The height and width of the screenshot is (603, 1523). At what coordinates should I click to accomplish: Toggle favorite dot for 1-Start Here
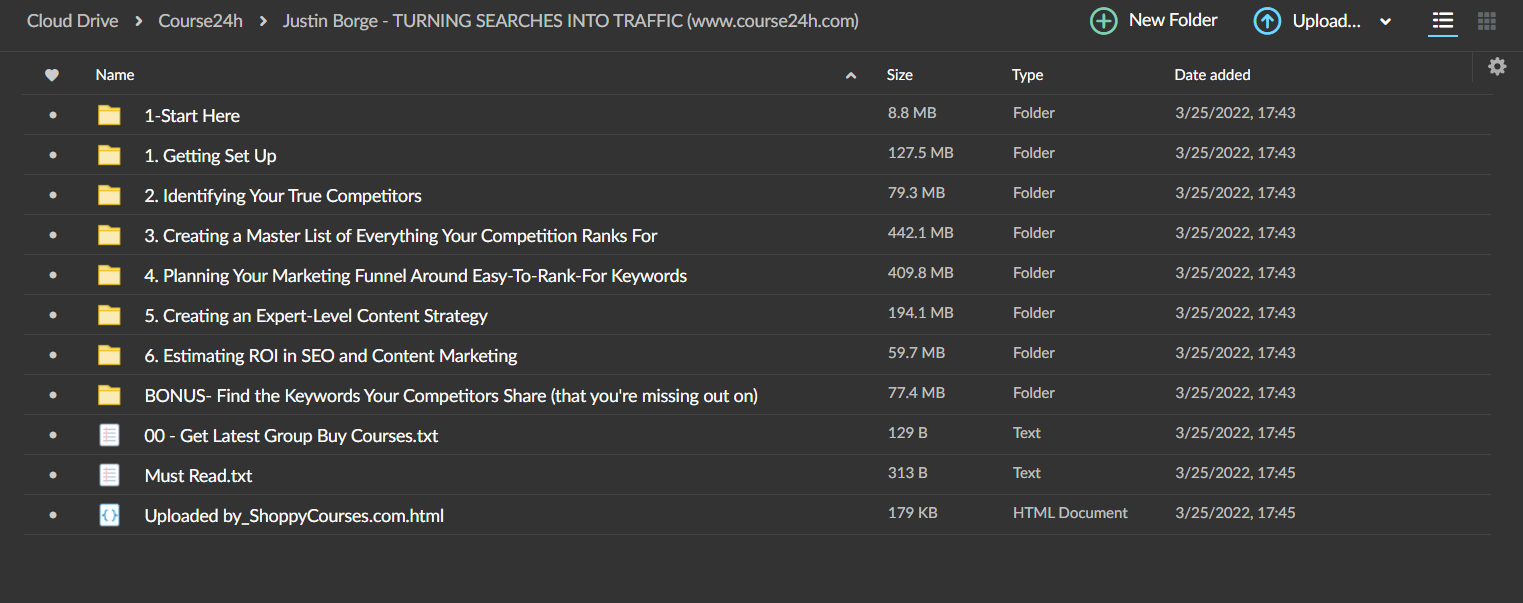52,115
